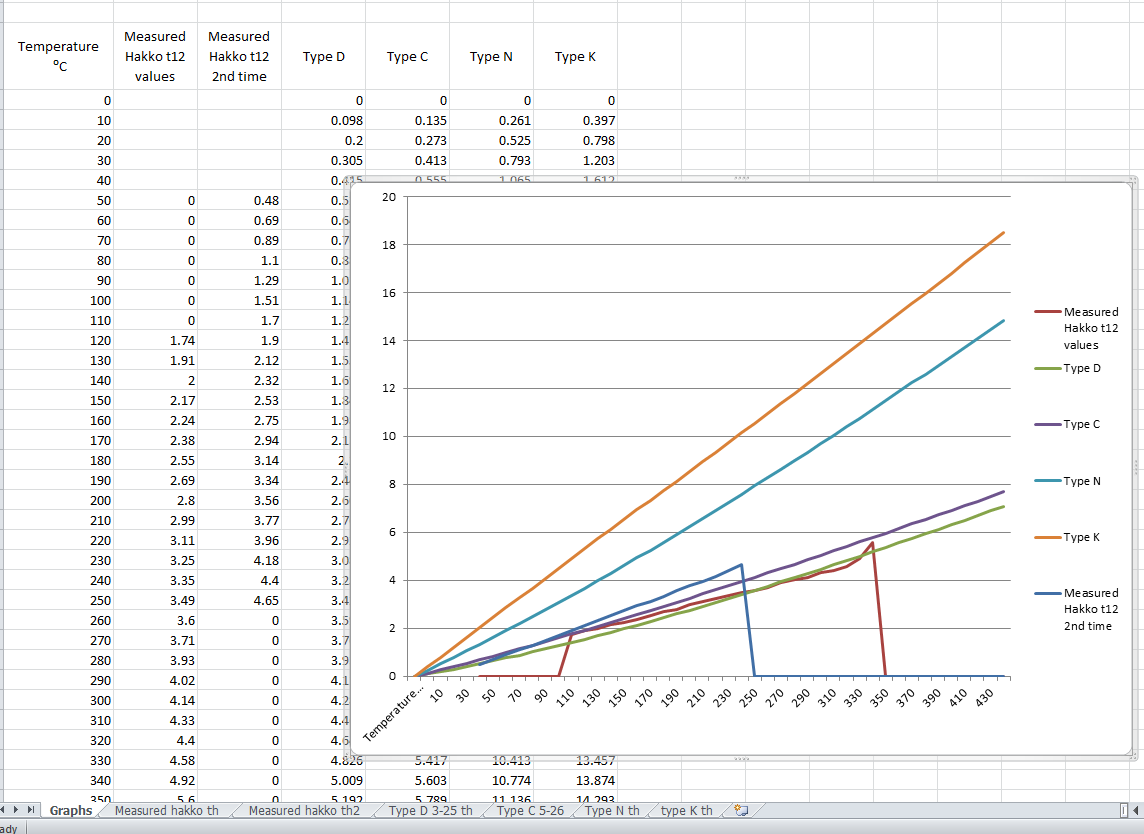Open the Type N th sheet tab
1144x834 pixels.
pyautogui.click(x=612, y=811)
